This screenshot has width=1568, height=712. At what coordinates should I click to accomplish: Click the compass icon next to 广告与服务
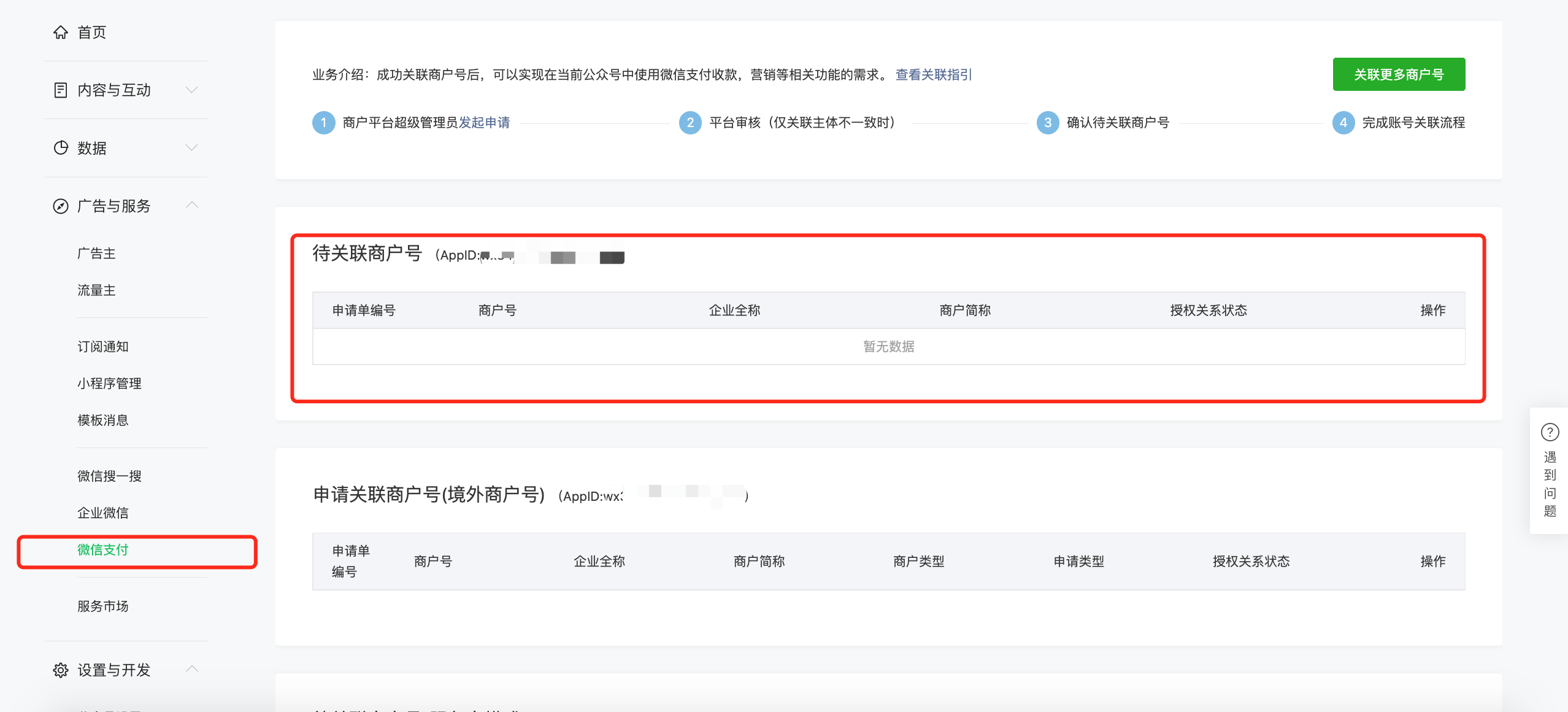pyautogui.click(x=60, y=206)
